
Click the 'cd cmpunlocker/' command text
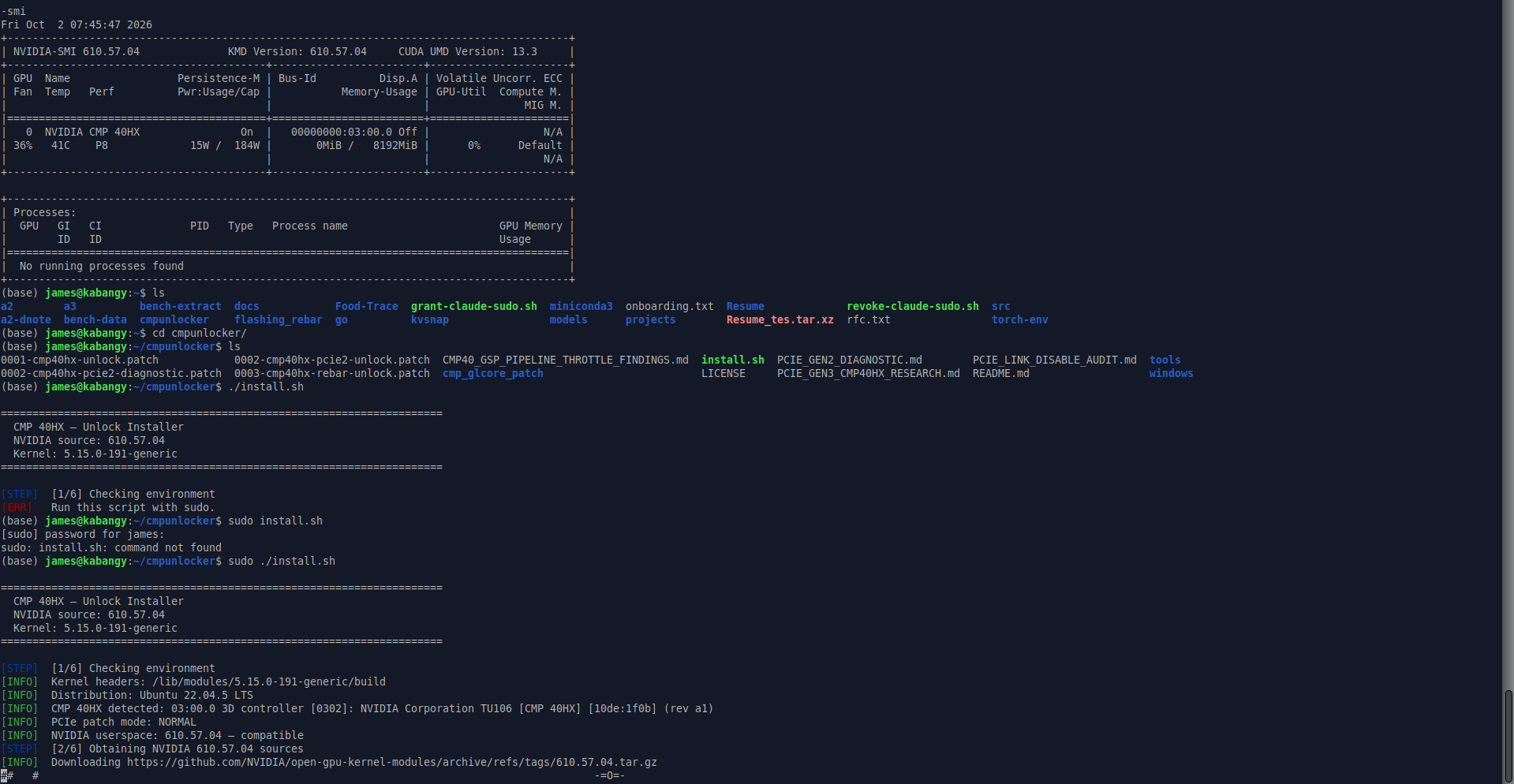point(200,333)
